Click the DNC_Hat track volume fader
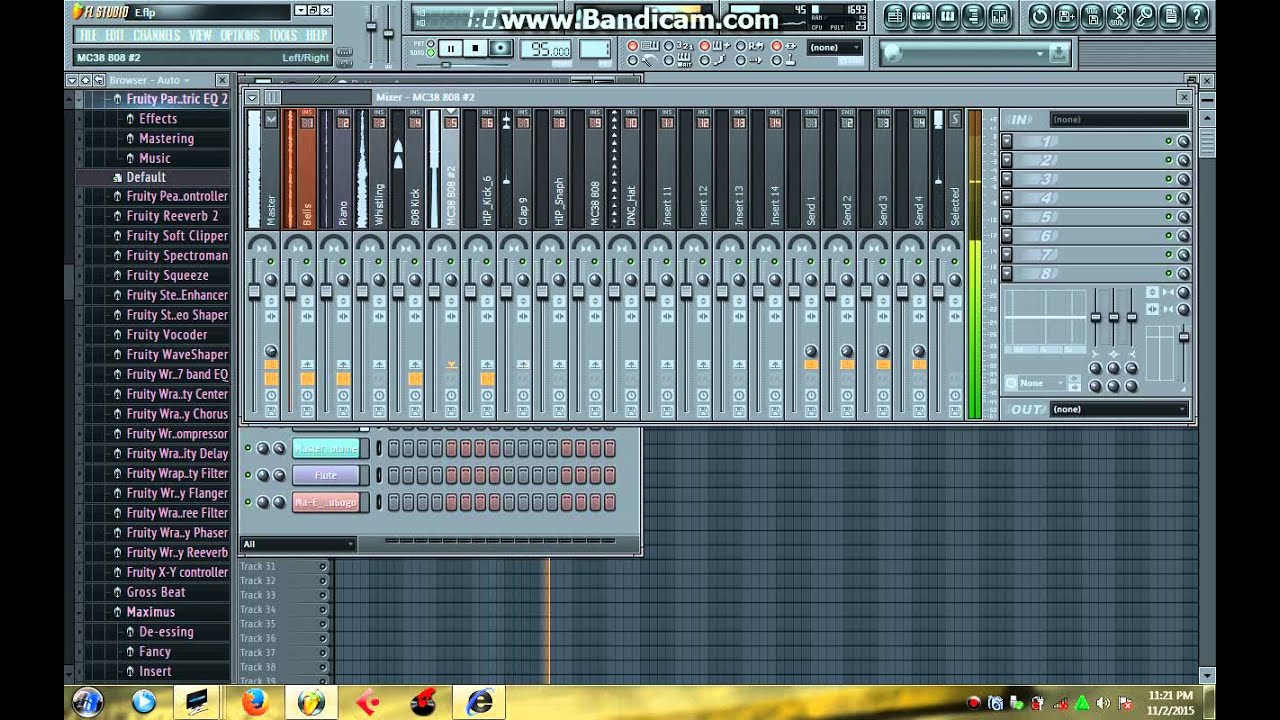The image size is (1280, 720). (614, 291)
